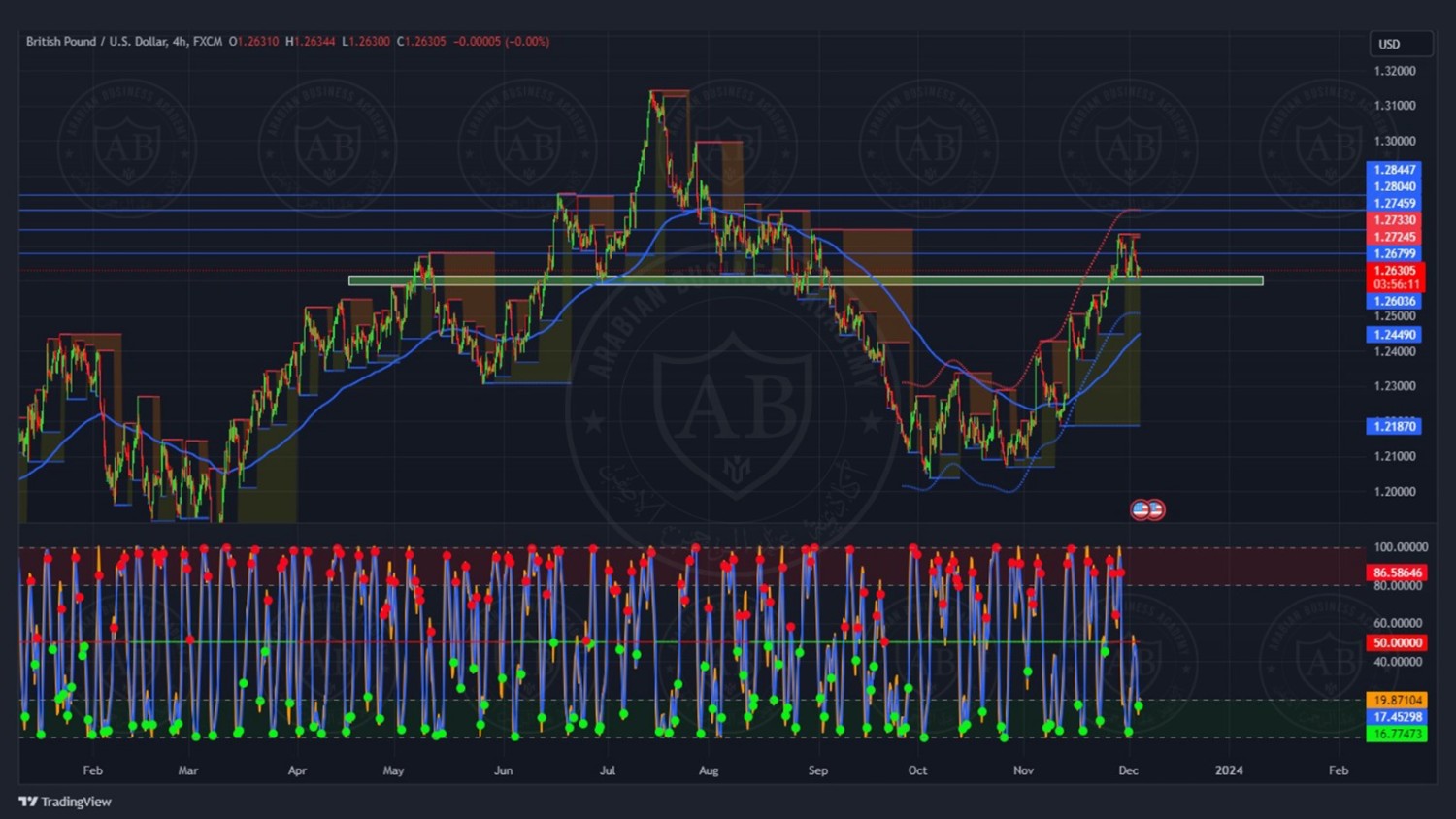This screenshot has height=819, width=1456.
Task: Select the green horizontal support zone rectangle
Action: [x=806, y=281]
